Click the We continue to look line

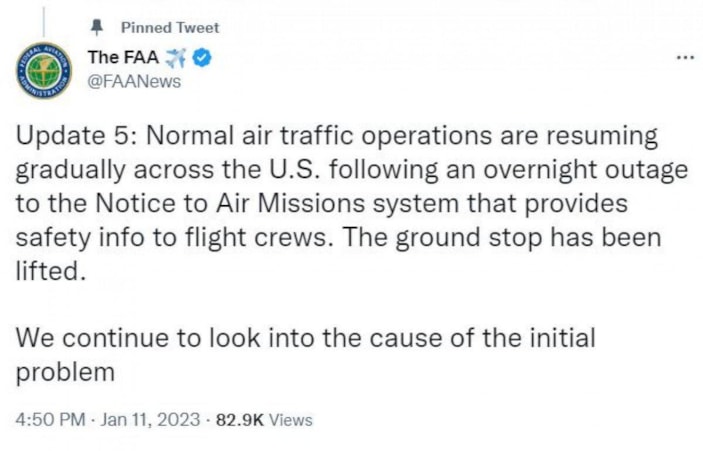click(178, 338)
